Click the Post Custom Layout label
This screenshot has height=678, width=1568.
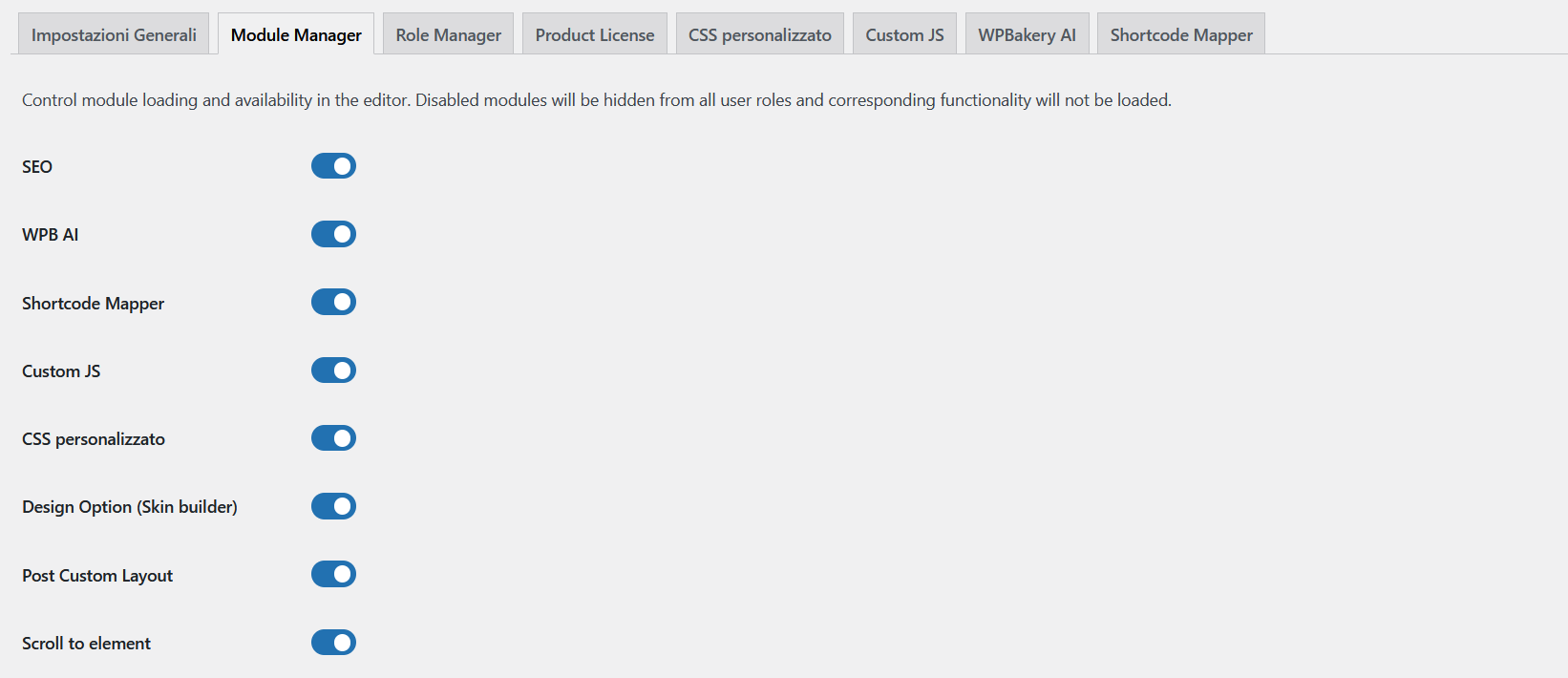[97, 576]
